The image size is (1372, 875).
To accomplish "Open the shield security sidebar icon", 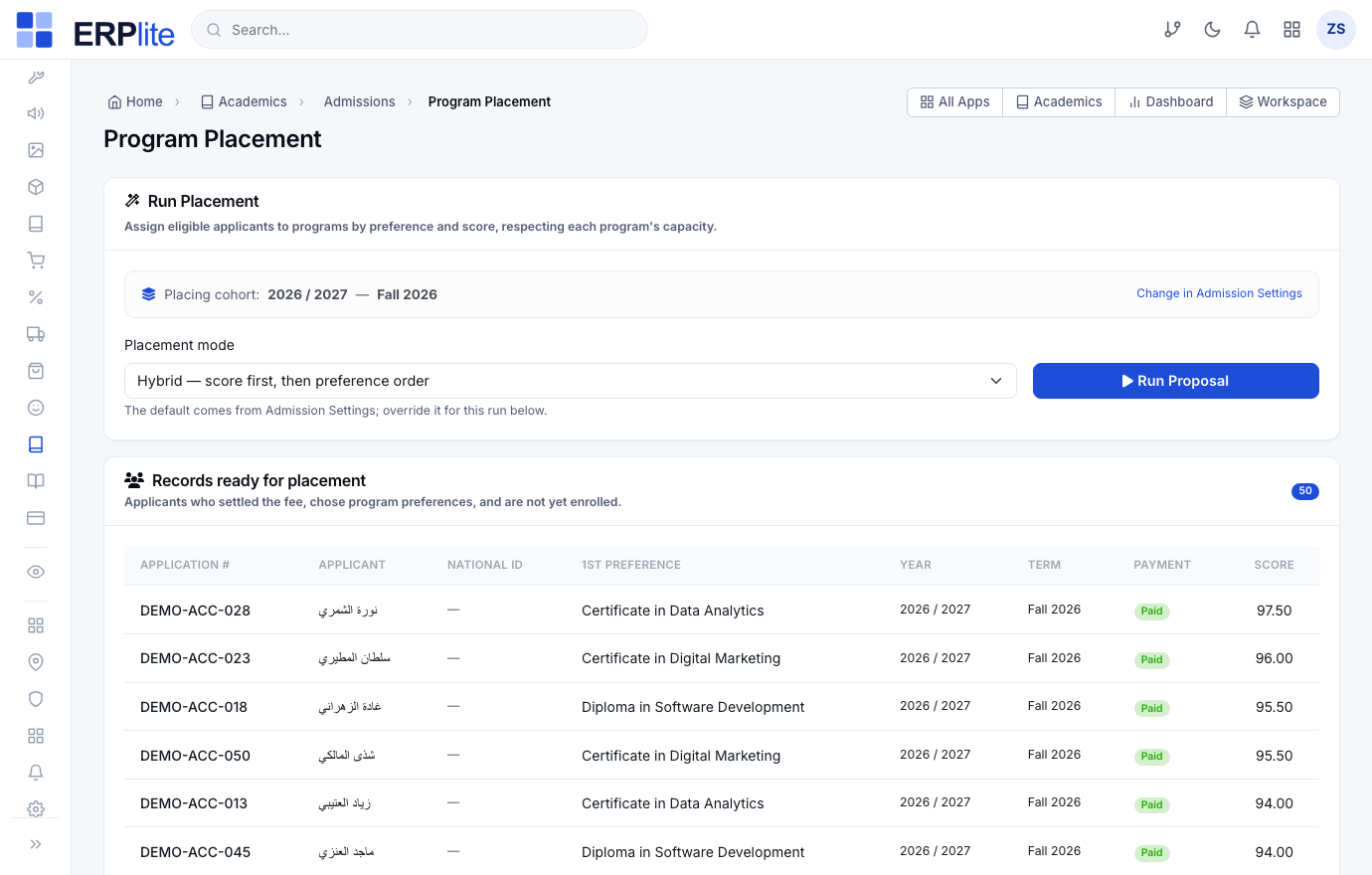I will pos(36,699).
